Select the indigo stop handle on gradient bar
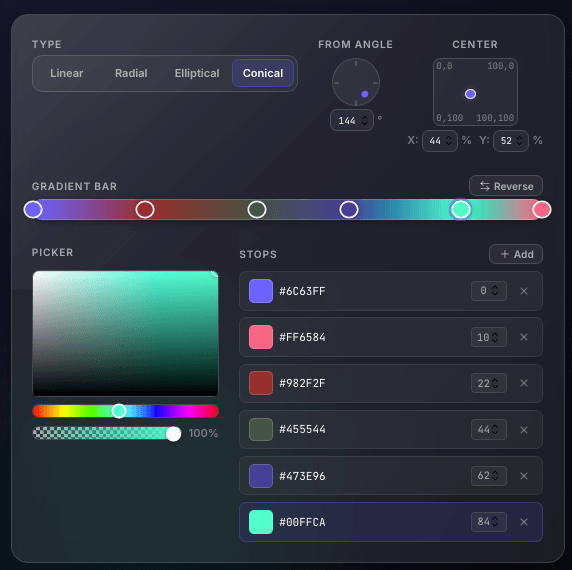This screenshot has height=570, width=572. tap(349, 210)
